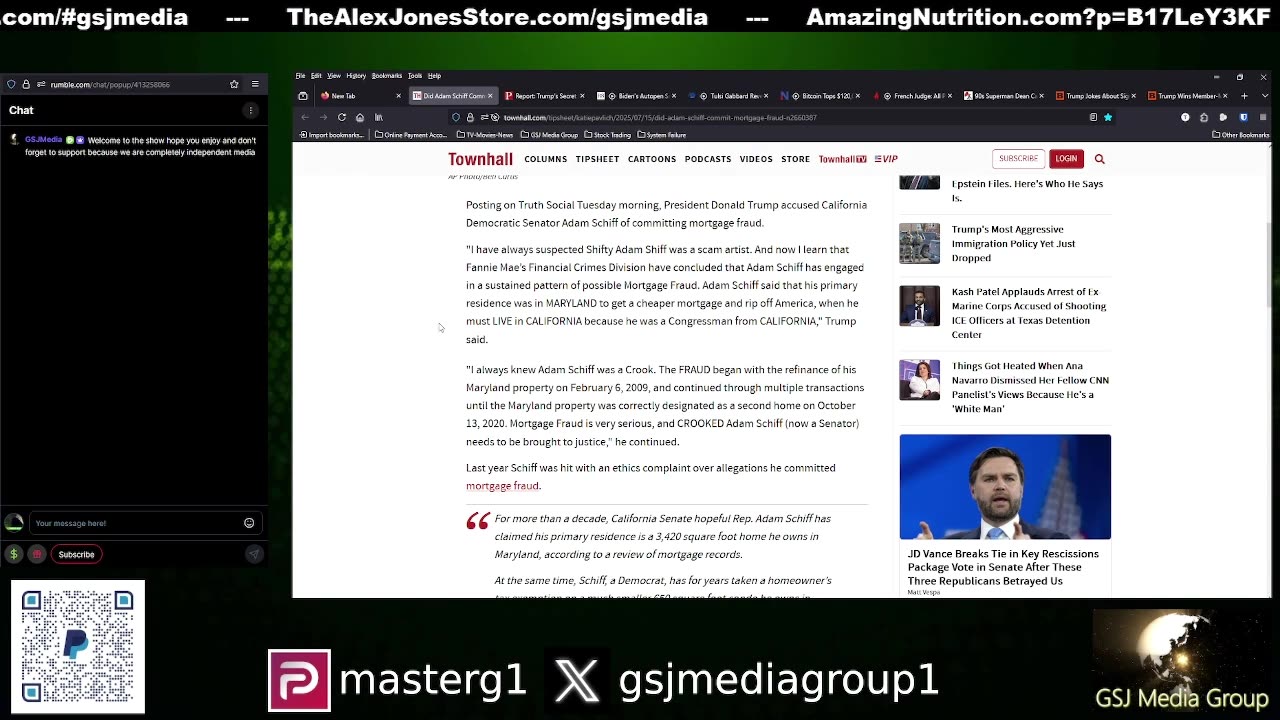Screen dimensions: 1280x720
Task: Open CARTOONS section on Townhall
Action: tap(652, 159)
